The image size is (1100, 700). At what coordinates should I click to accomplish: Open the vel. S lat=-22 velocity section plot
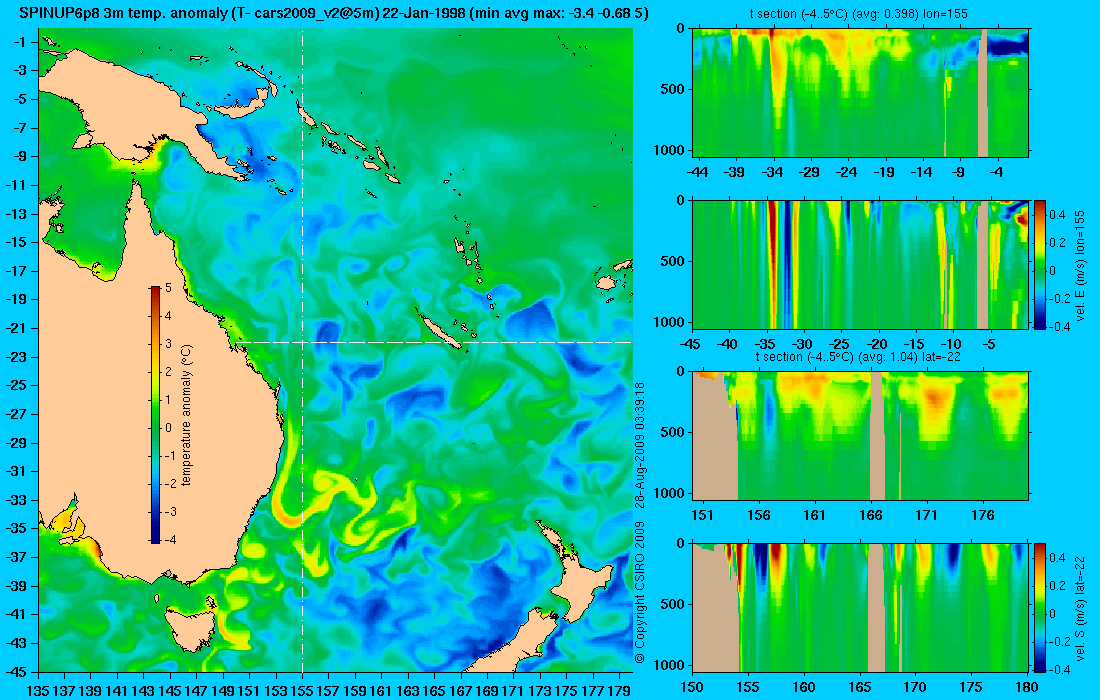pos(861,607)
